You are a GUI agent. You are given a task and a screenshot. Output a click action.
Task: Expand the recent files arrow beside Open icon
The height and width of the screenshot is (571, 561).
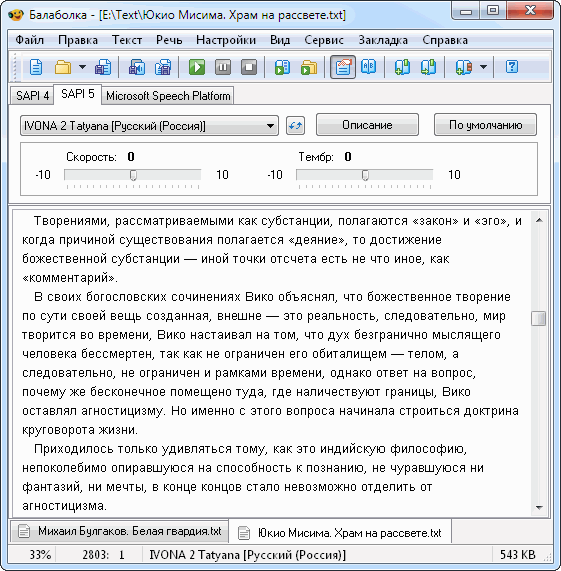82,67
